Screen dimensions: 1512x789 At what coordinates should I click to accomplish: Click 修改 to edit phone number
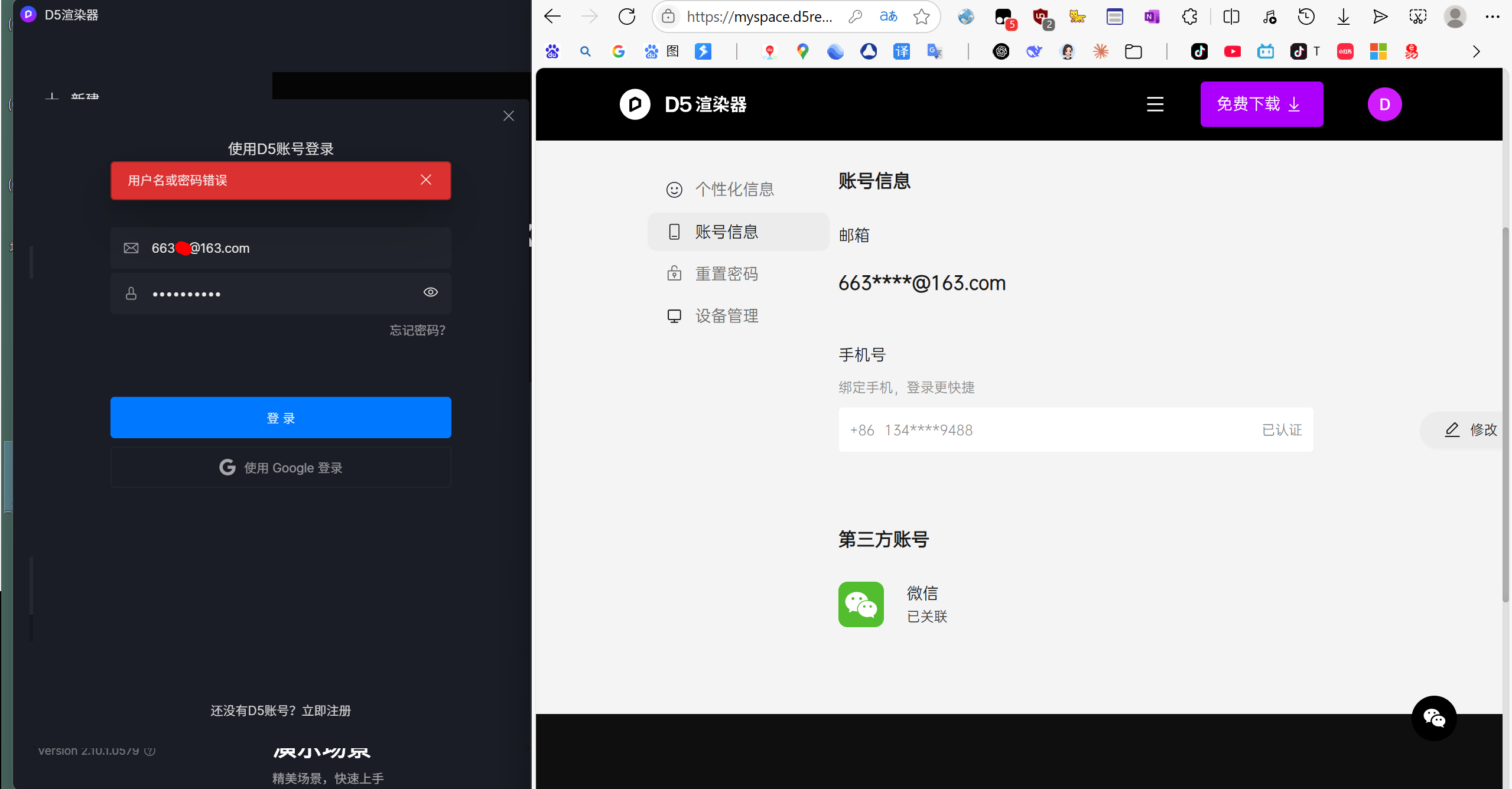click(1471, 429)
